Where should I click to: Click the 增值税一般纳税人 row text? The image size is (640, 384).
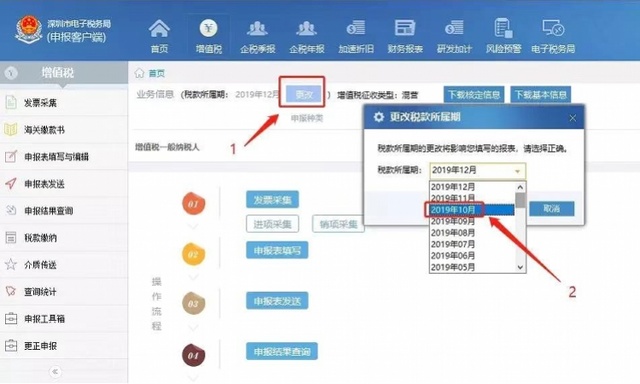pos(167,147)
